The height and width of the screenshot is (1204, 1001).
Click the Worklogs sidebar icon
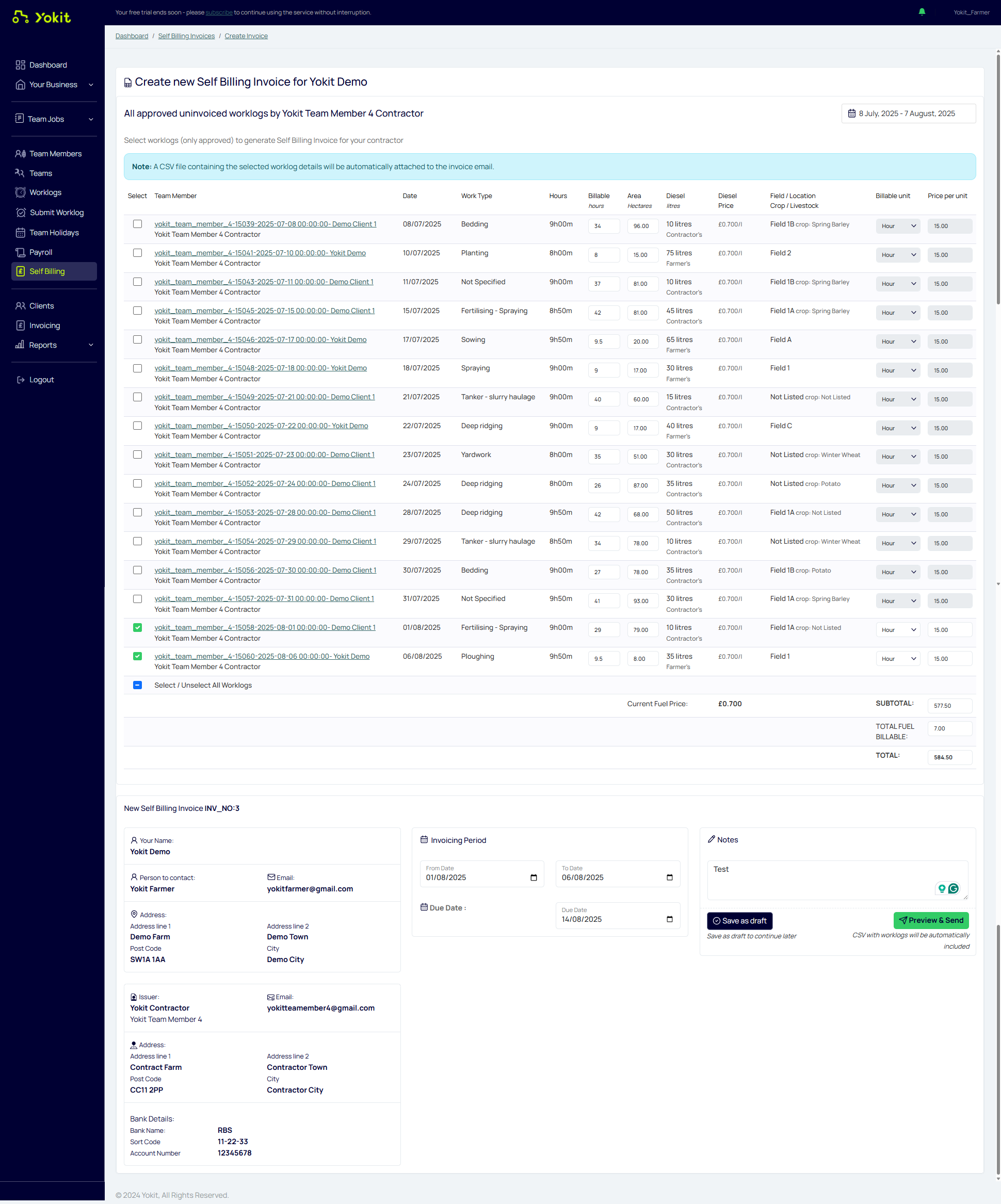point(21,192)
